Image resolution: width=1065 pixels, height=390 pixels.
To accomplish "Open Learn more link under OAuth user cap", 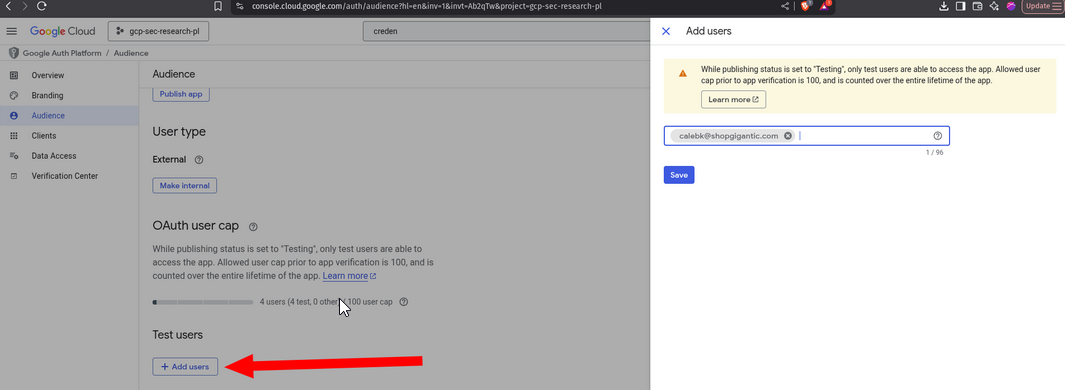I will pos(349,276).
